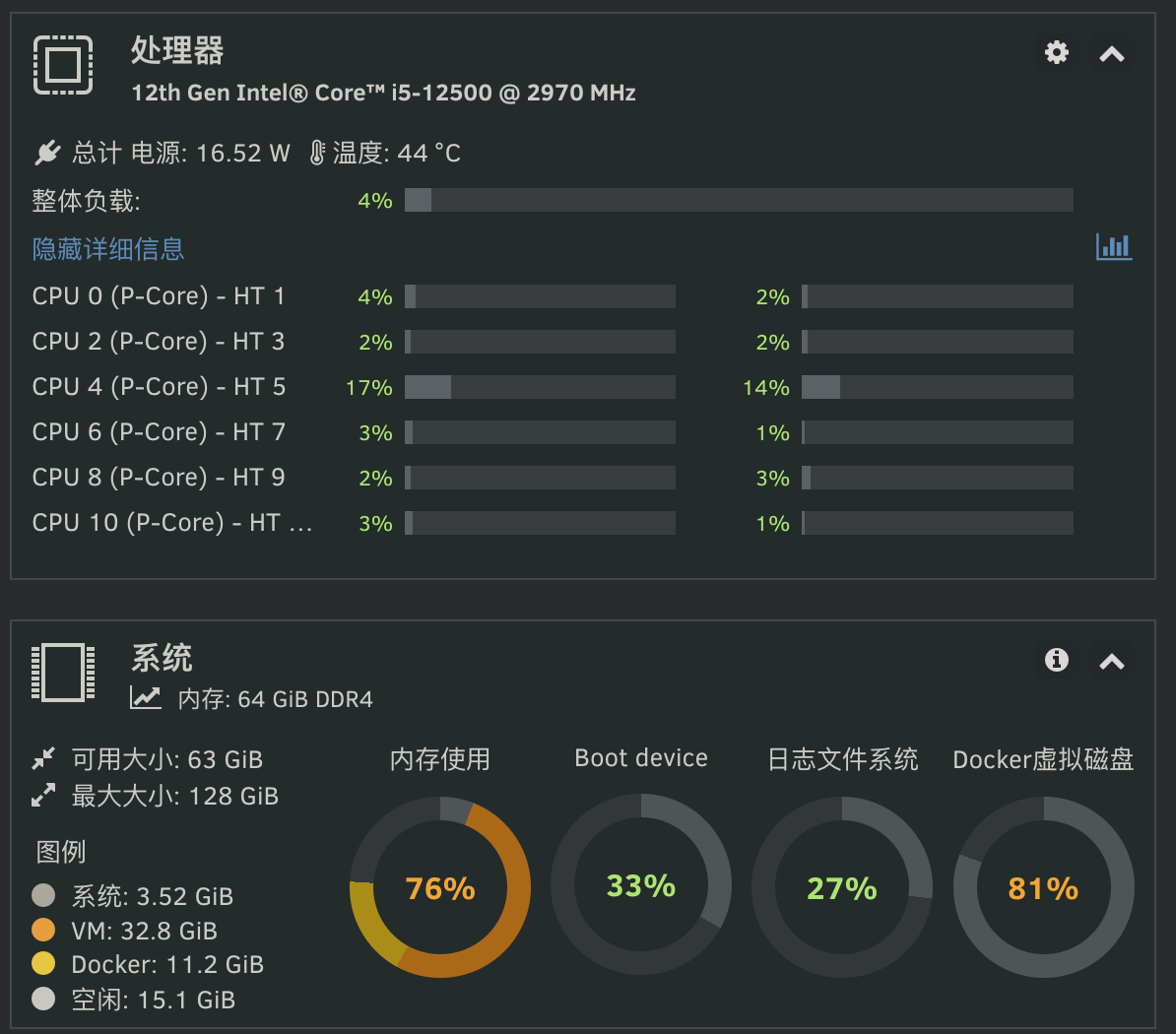Click the processor chip icon
This screenshot has width=1176, height=1034.
click(x=63, y=65)
